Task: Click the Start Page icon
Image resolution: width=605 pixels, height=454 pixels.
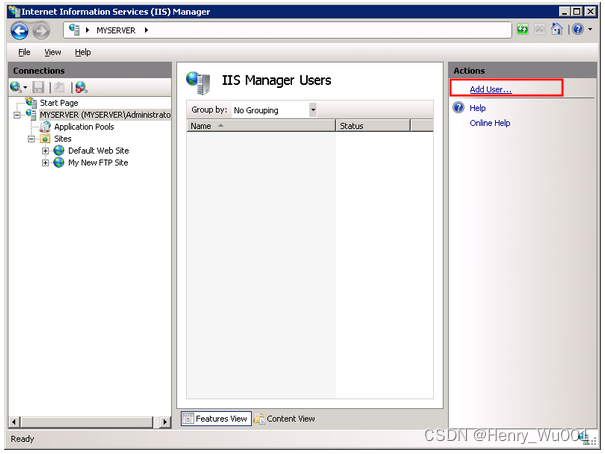Action: tap(31, 102)
